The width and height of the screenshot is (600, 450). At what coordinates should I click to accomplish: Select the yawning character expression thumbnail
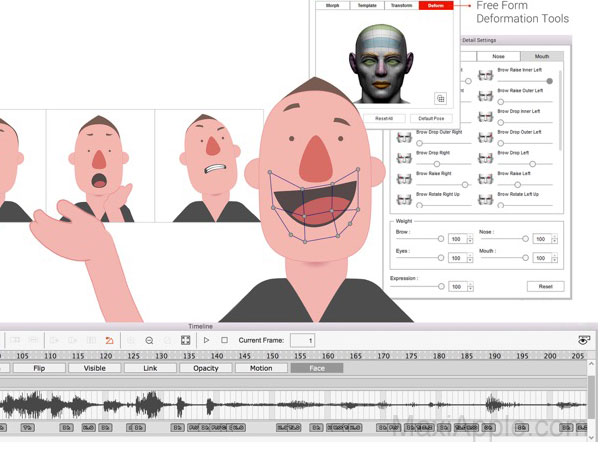[100, 166]
